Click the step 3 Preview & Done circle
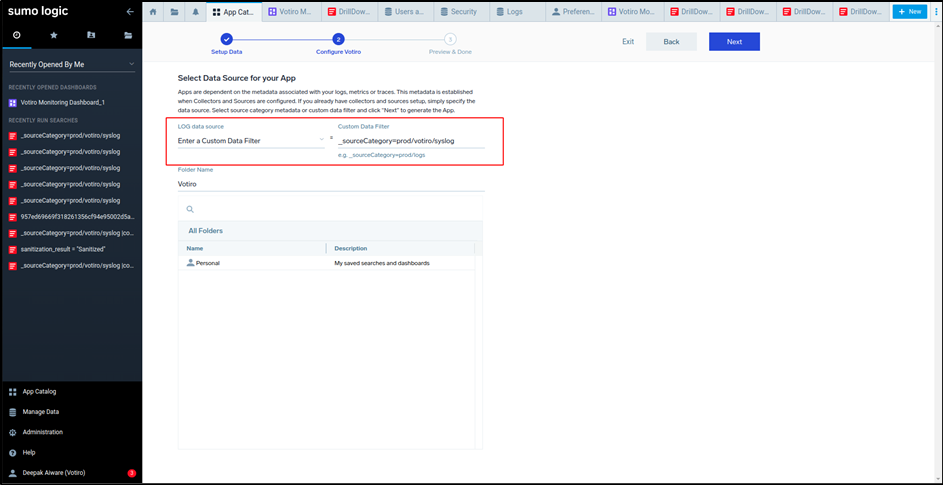Screen dimensions: 943x485 tap(450, 40)
